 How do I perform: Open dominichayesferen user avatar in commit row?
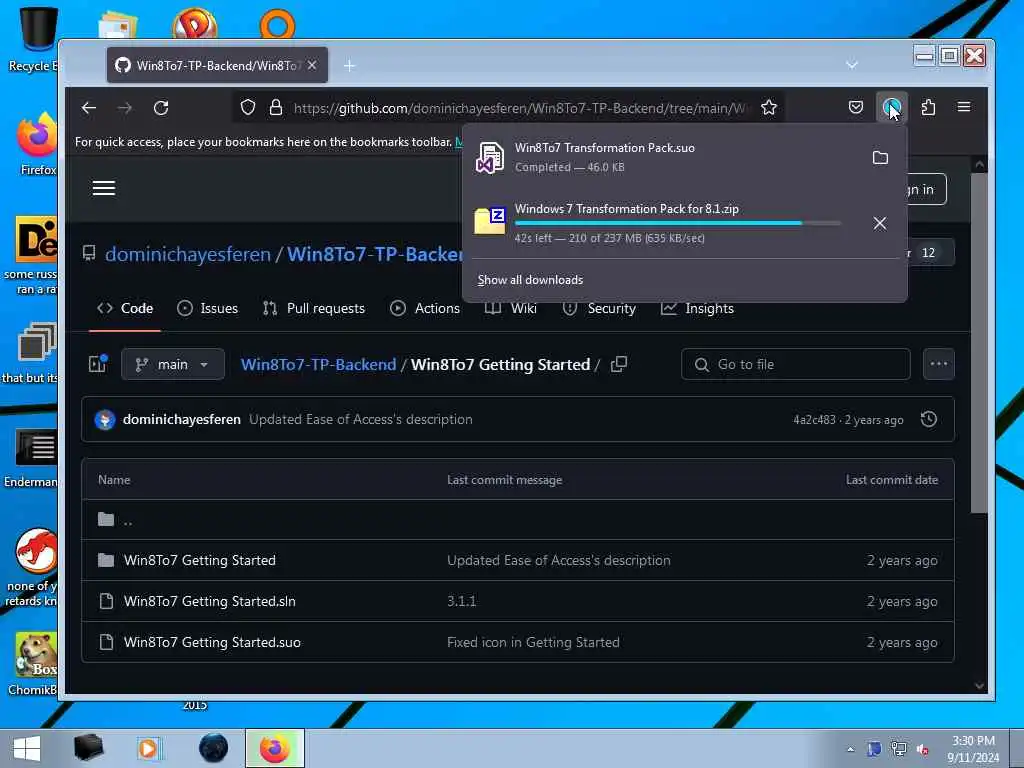tap(104, 419)
